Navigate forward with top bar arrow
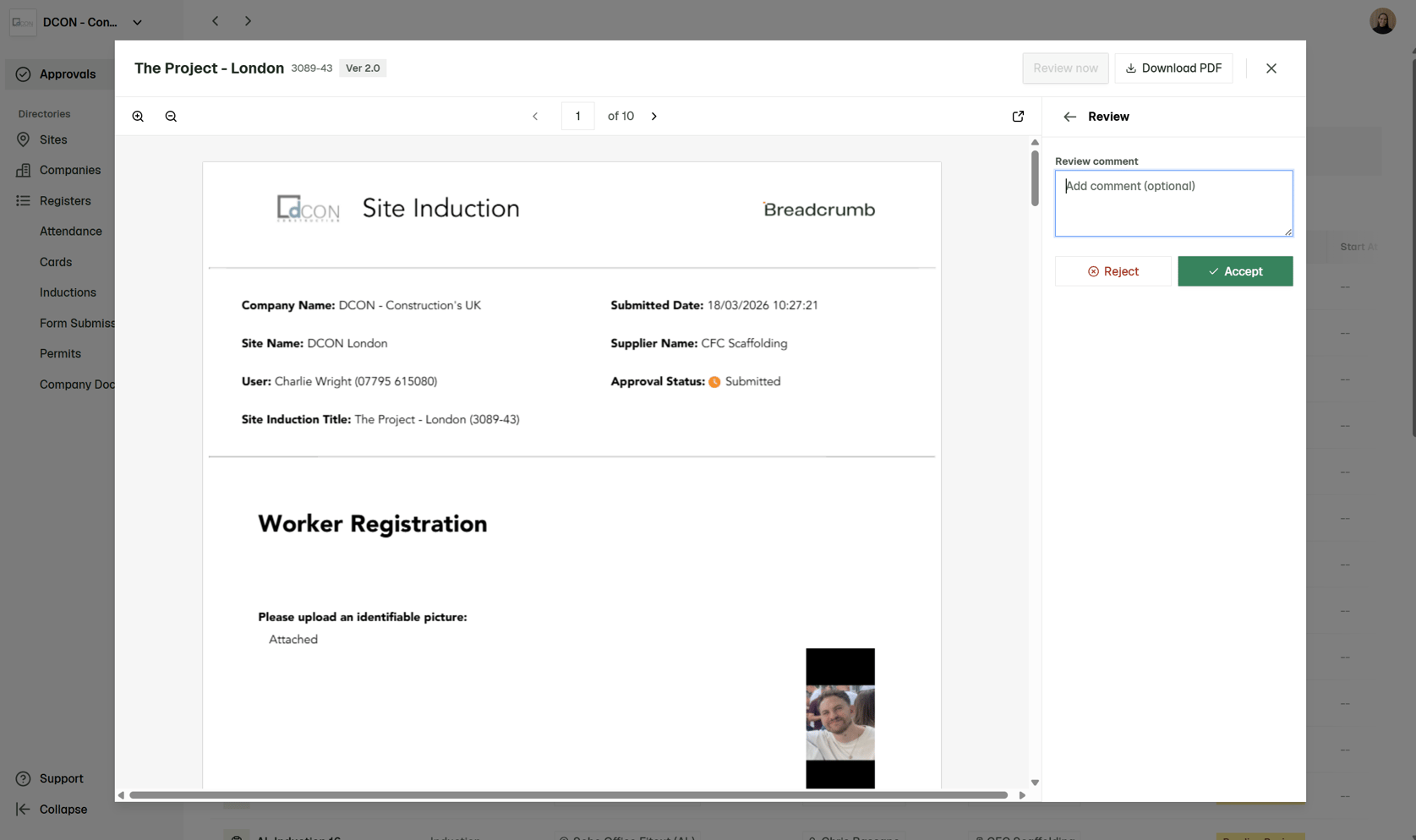 coord(248,21)
